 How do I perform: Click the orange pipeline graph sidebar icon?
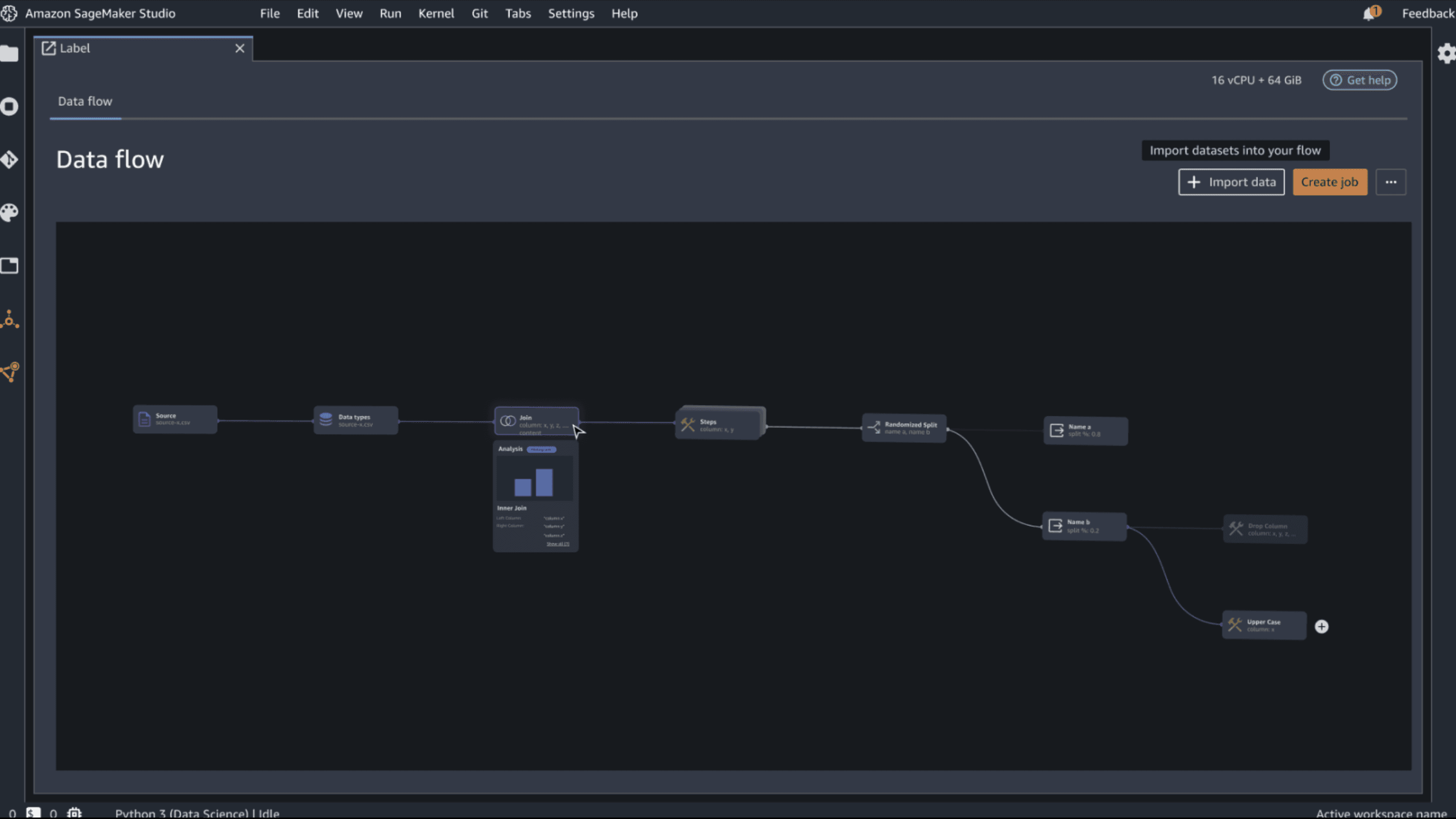(9, 372)
